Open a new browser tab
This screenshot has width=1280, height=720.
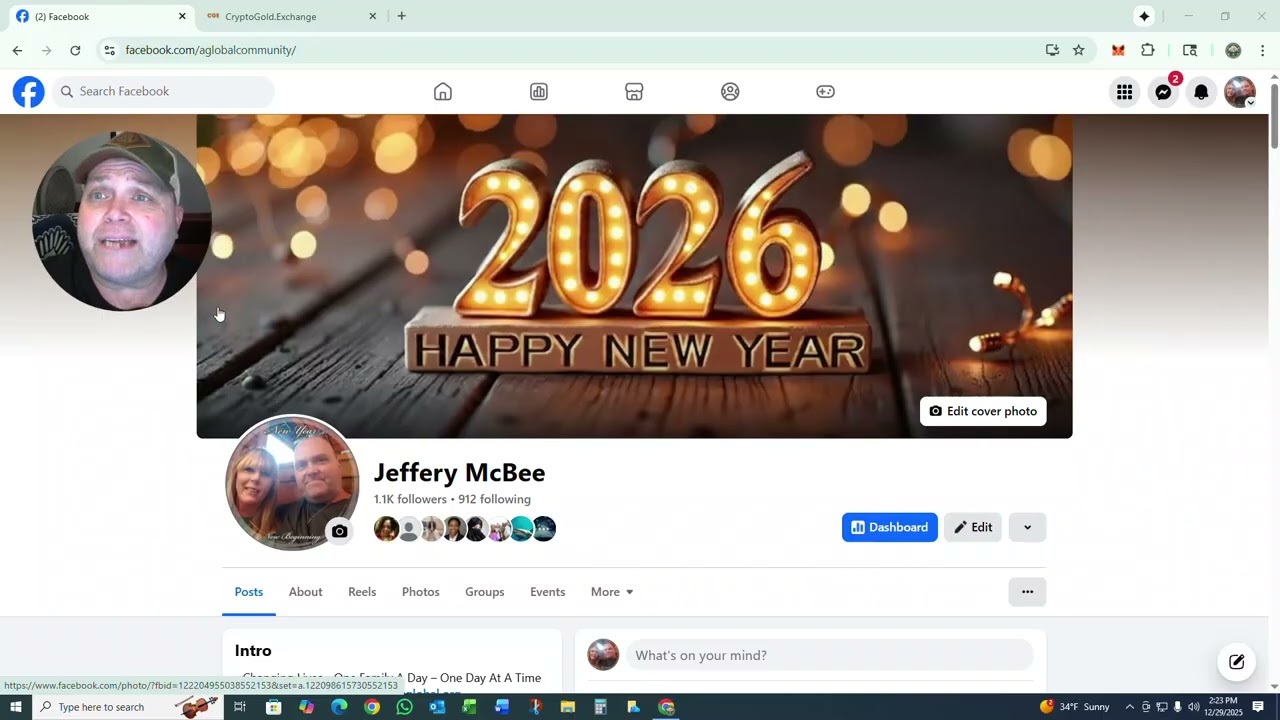(x=402, y=16)
